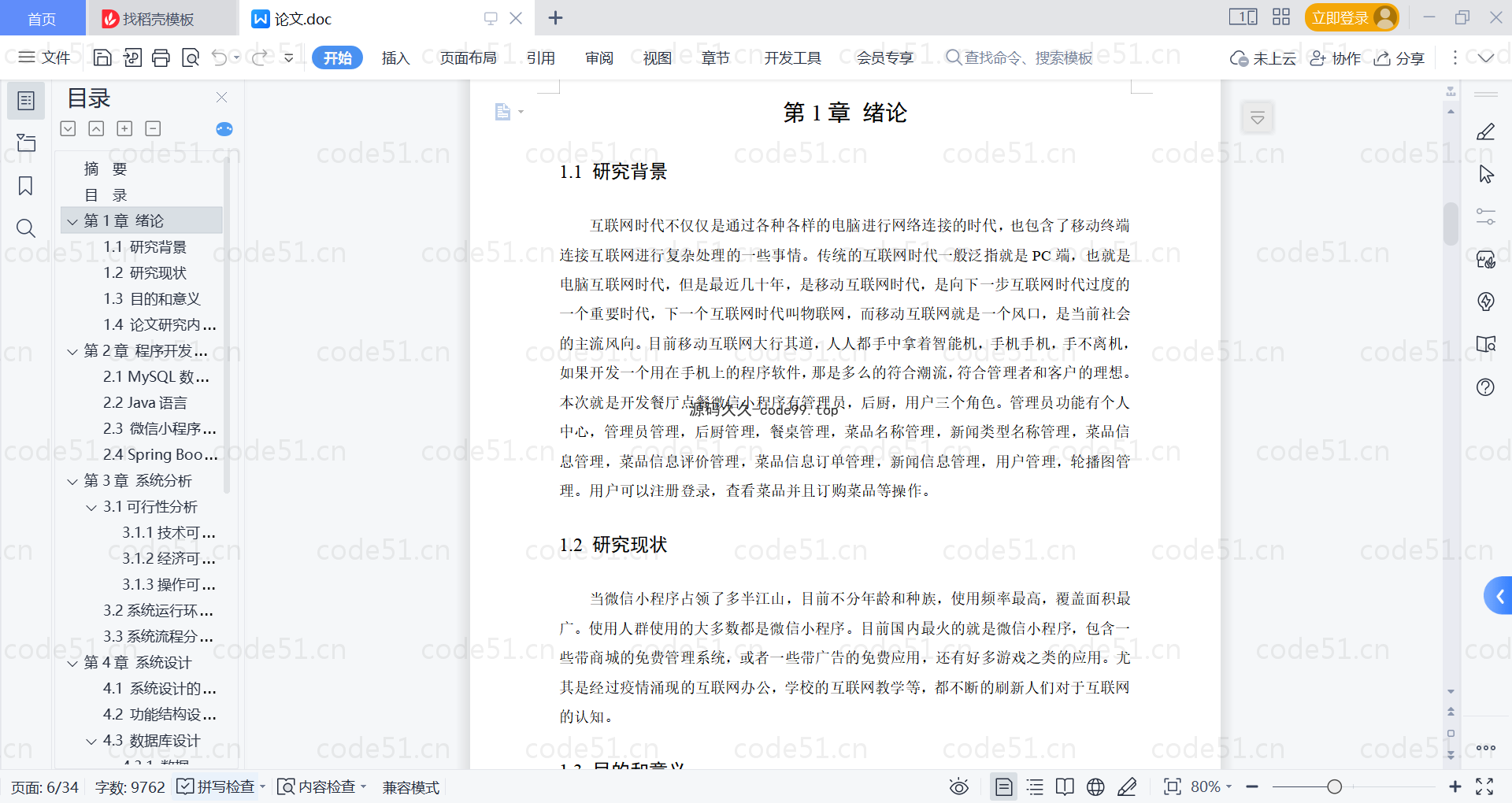Click the fullscreen icon in status bar

tap(1484, 786)
